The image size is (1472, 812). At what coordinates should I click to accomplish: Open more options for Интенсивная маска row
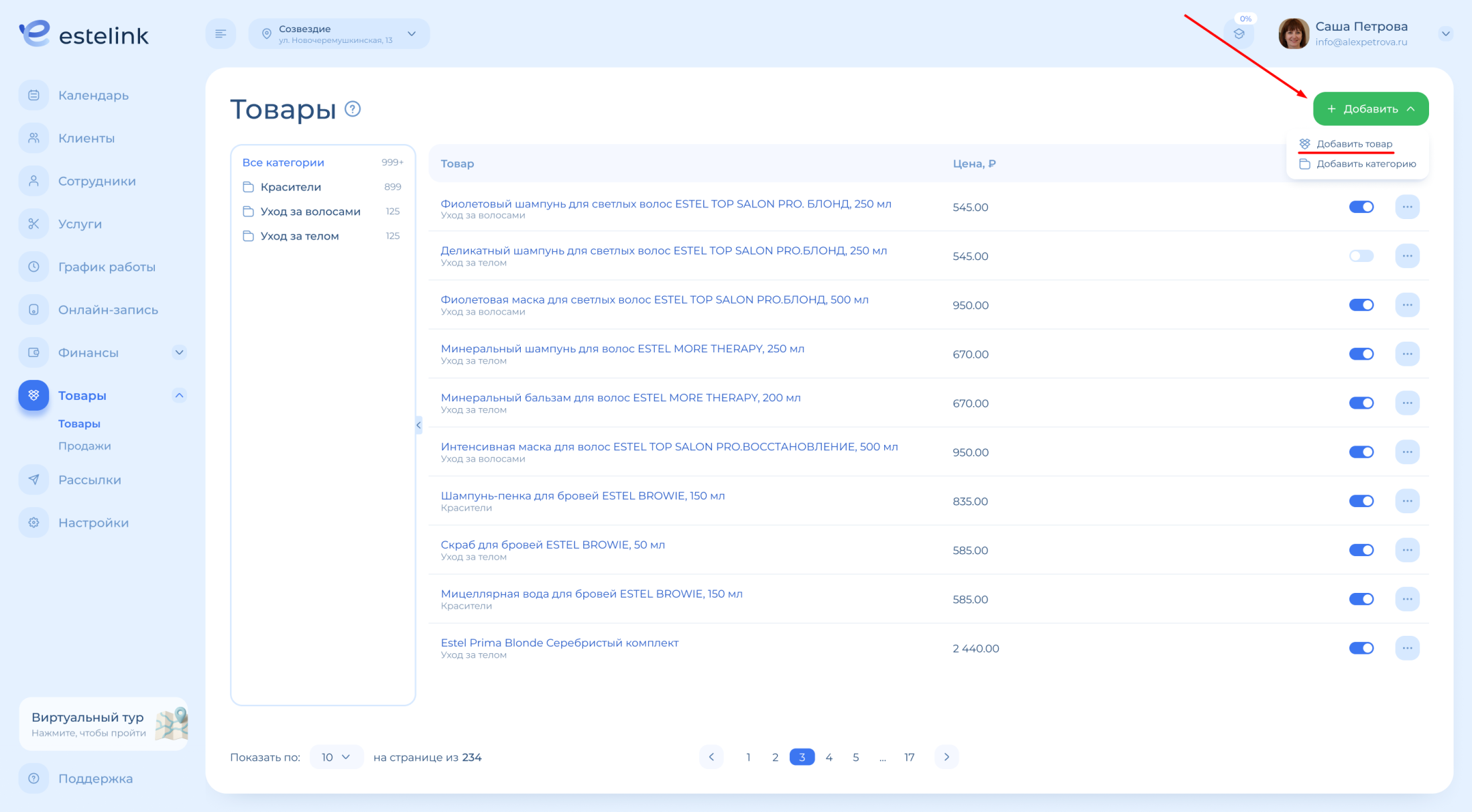pyautogui.click(x=1407, y=452)
